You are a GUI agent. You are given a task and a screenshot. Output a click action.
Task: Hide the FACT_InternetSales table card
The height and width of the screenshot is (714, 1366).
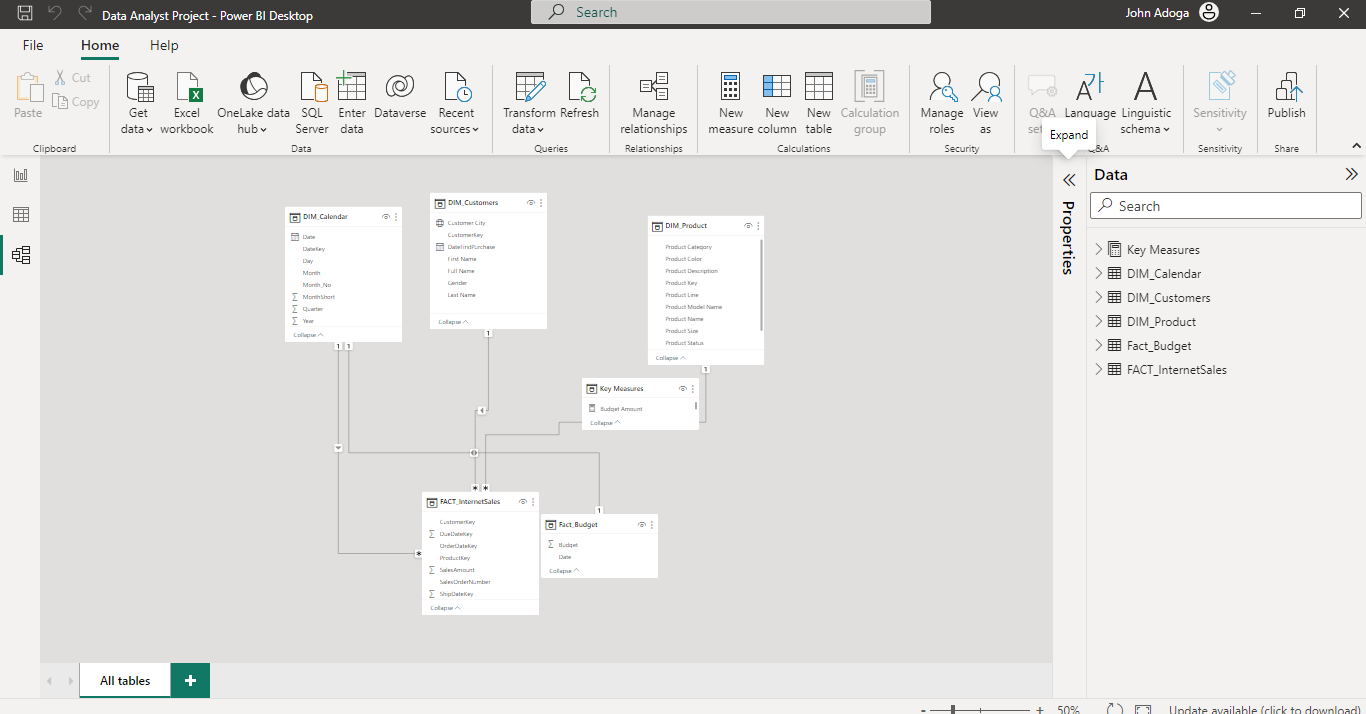pyautogui.click(x=523, y=502)
